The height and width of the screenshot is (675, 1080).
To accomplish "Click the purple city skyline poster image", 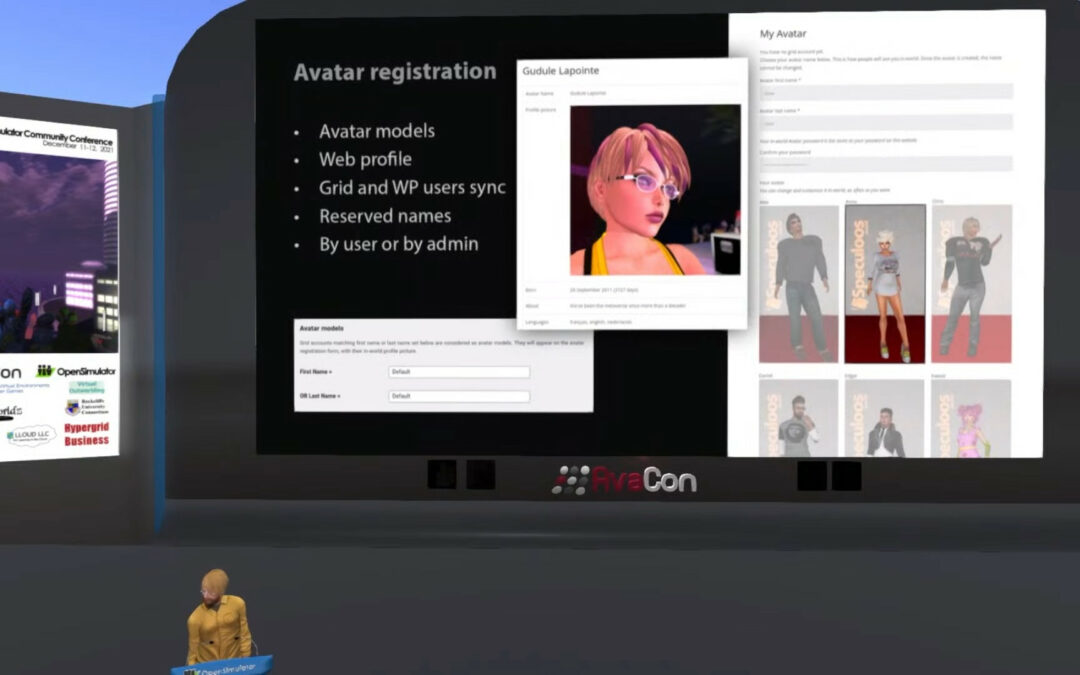I will [x=59, y=251].
